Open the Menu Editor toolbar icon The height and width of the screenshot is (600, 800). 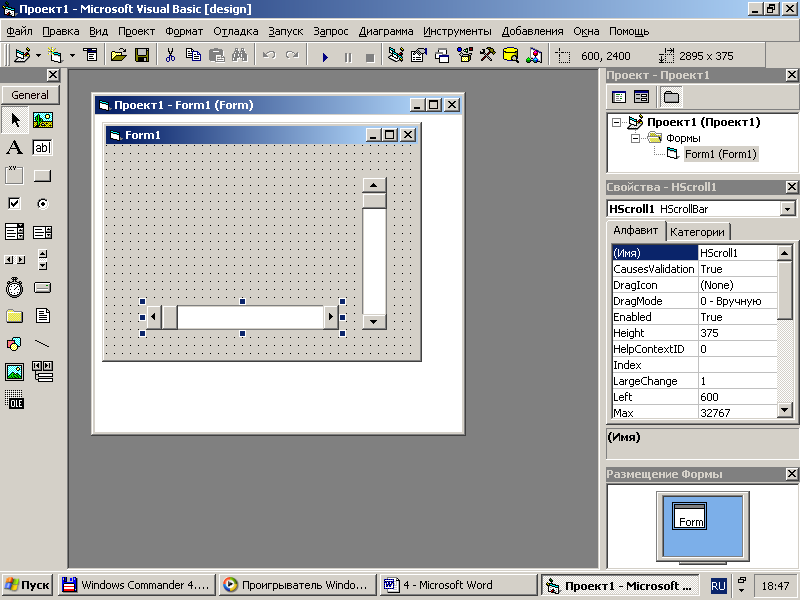point(91,55)
